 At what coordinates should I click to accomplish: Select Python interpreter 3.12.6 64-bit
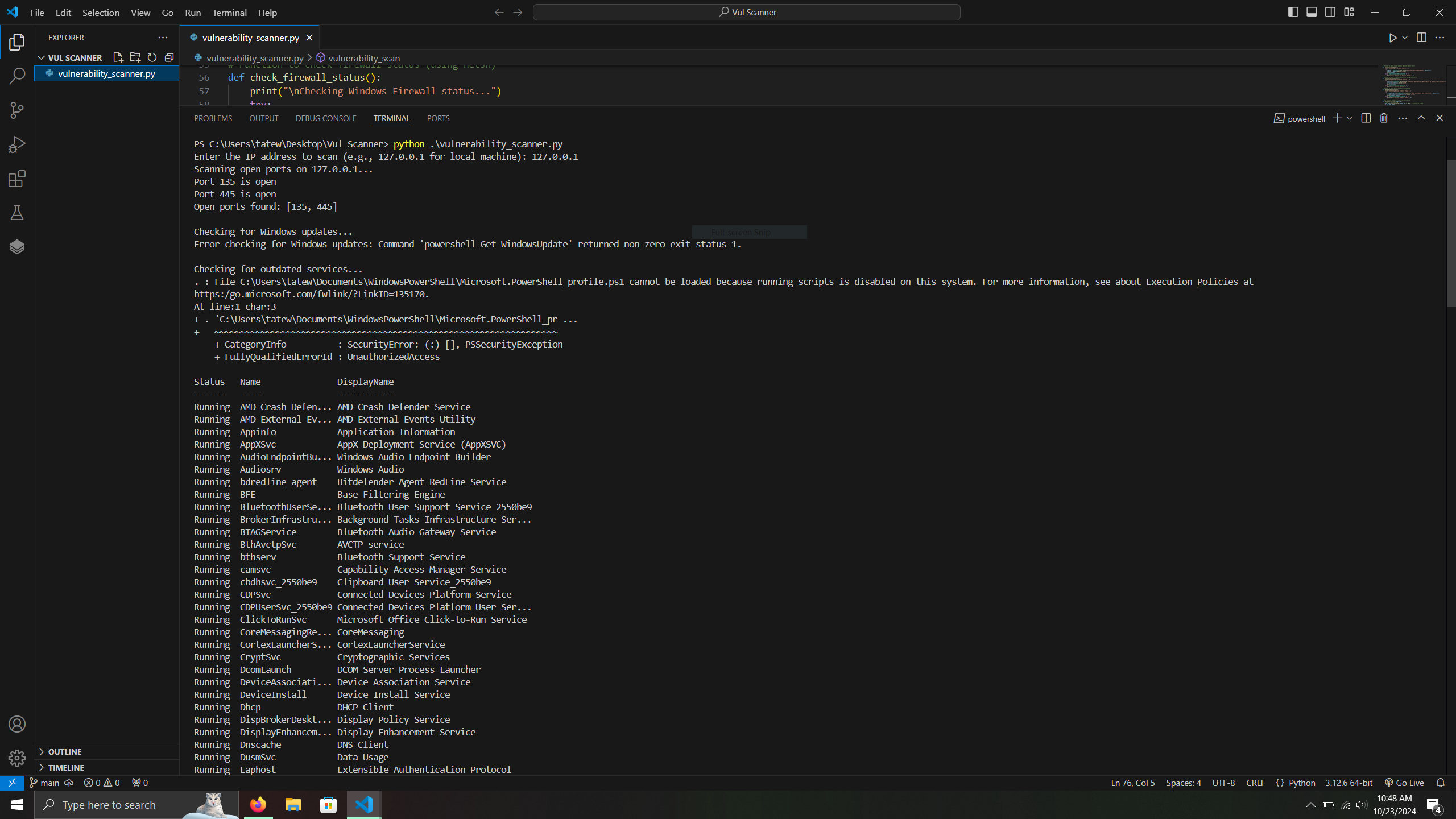point(1349,783)
